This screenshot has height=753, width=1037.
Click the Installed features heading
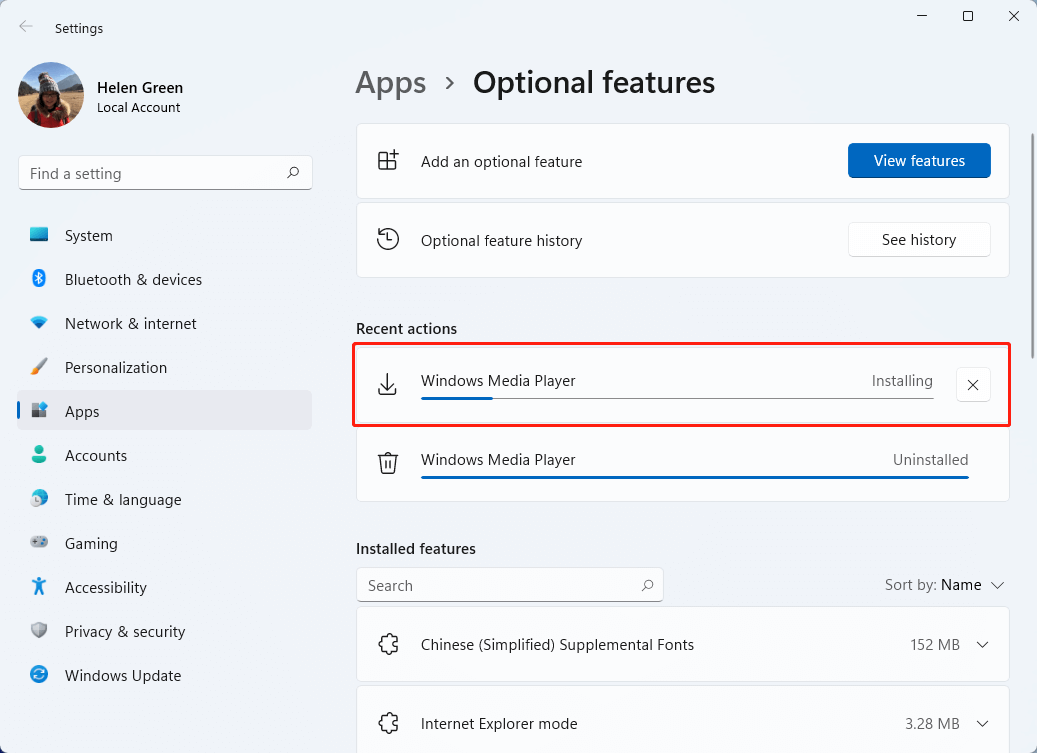click(416, 549)
